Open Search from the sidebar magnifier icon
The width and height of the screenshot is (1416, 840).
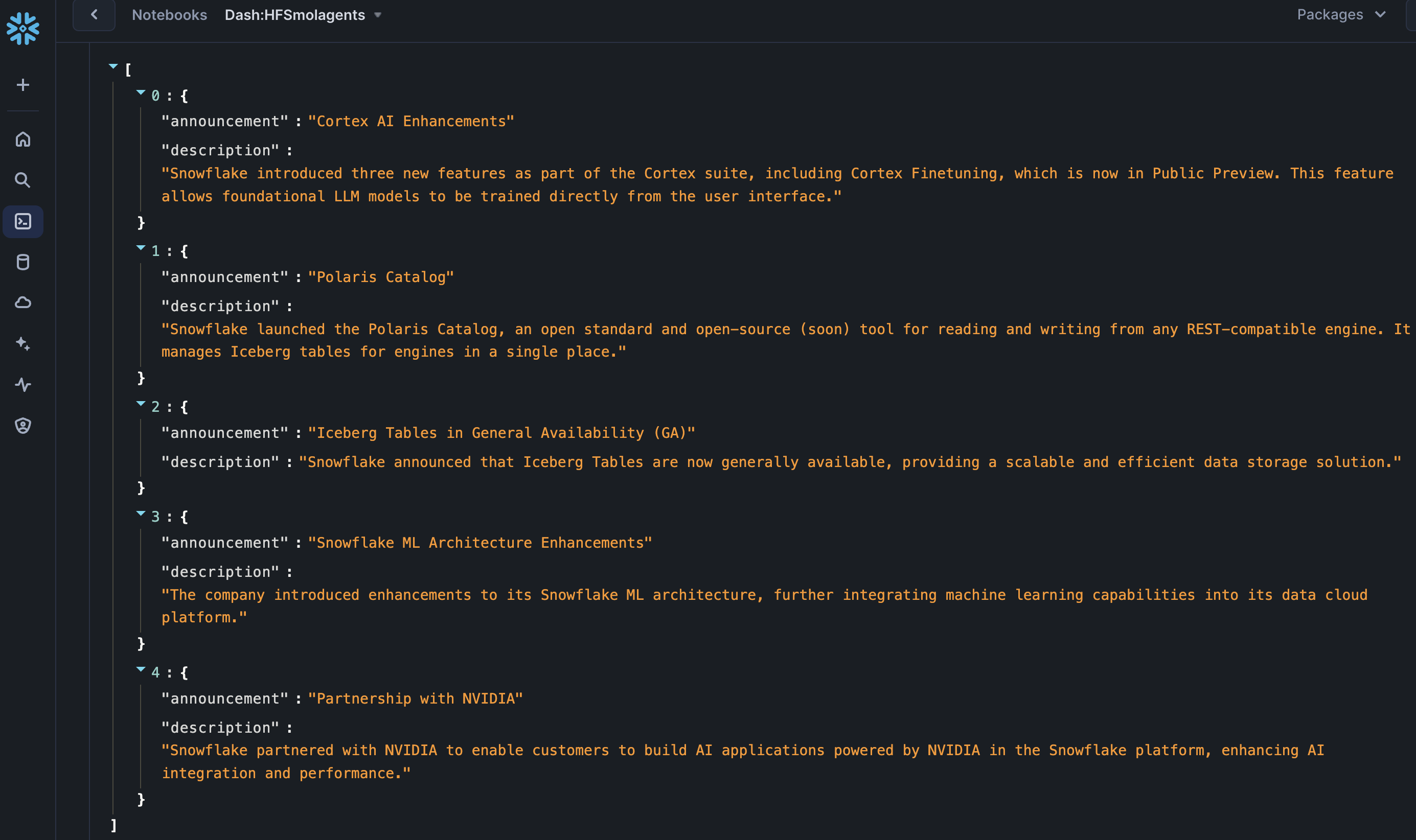(22, 180)
